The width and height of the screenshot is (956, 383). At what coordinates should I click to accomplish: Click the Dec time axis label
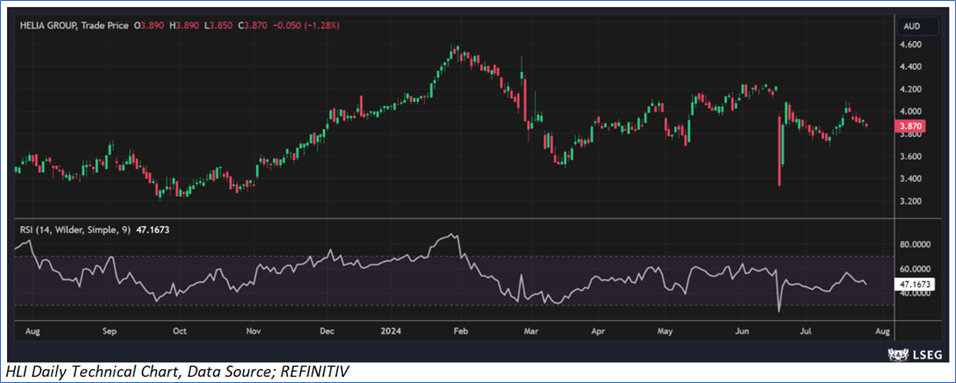[x=327, y=332]
